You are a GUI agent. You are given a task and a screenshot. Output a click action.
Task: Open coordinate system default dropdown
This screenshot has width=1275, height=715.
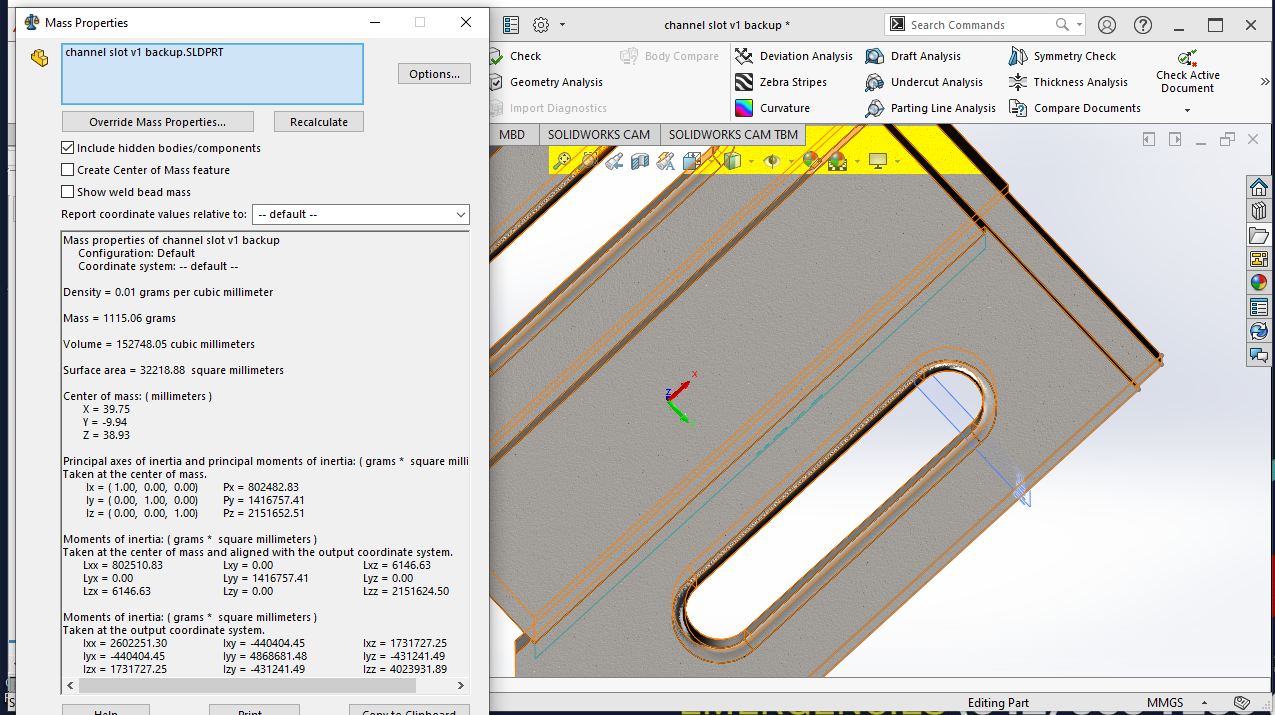(x=360, y=214)
